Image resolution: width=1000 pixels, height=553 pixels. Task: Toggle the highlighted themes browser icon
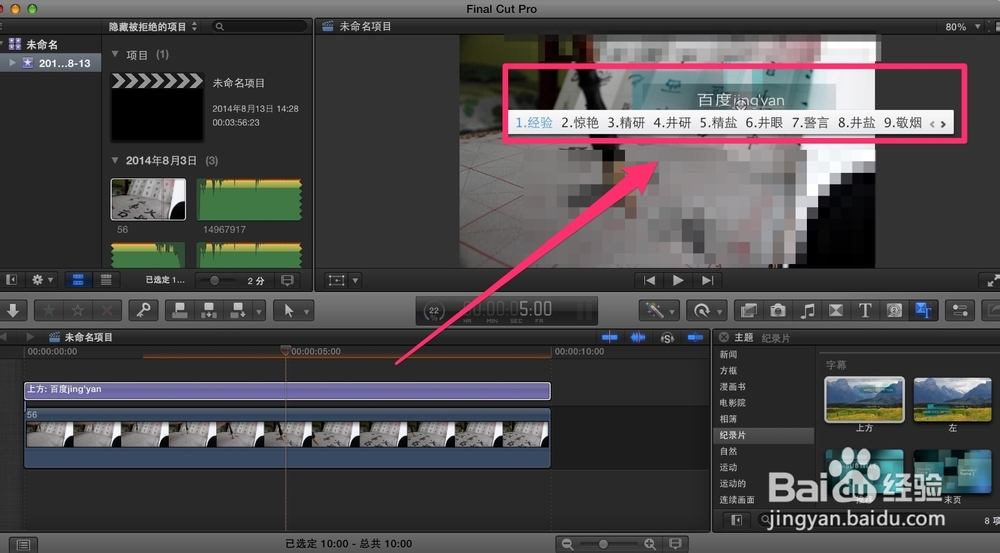click(x=923, y=311)
